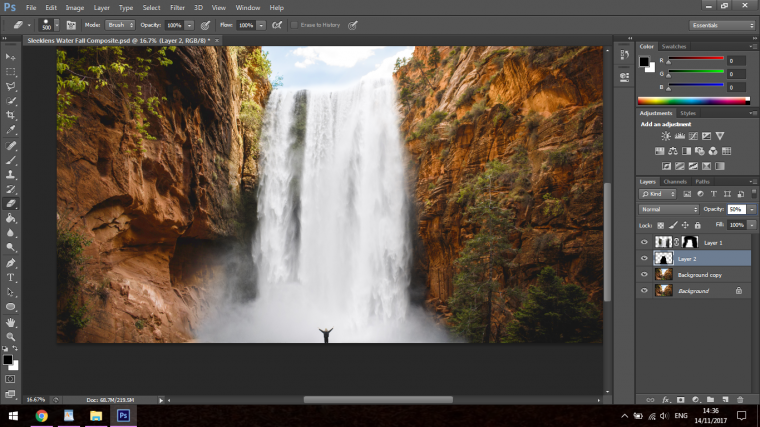The width and height of the screenshot is (760, 427).
Task: Click the red R slider
Action: [696, 60]
